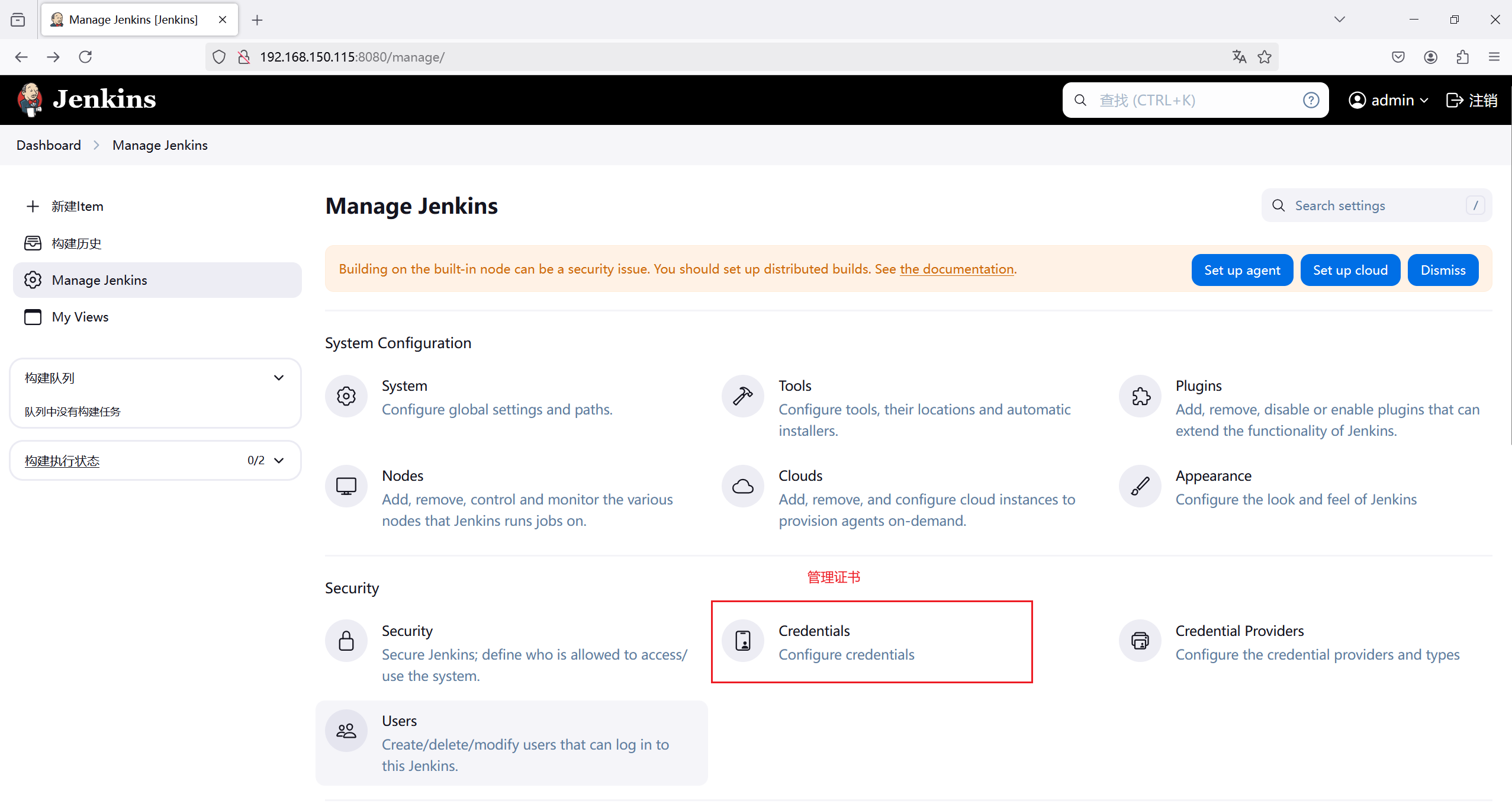Open the Plugins puzzle piece icon

(1140, 396)
